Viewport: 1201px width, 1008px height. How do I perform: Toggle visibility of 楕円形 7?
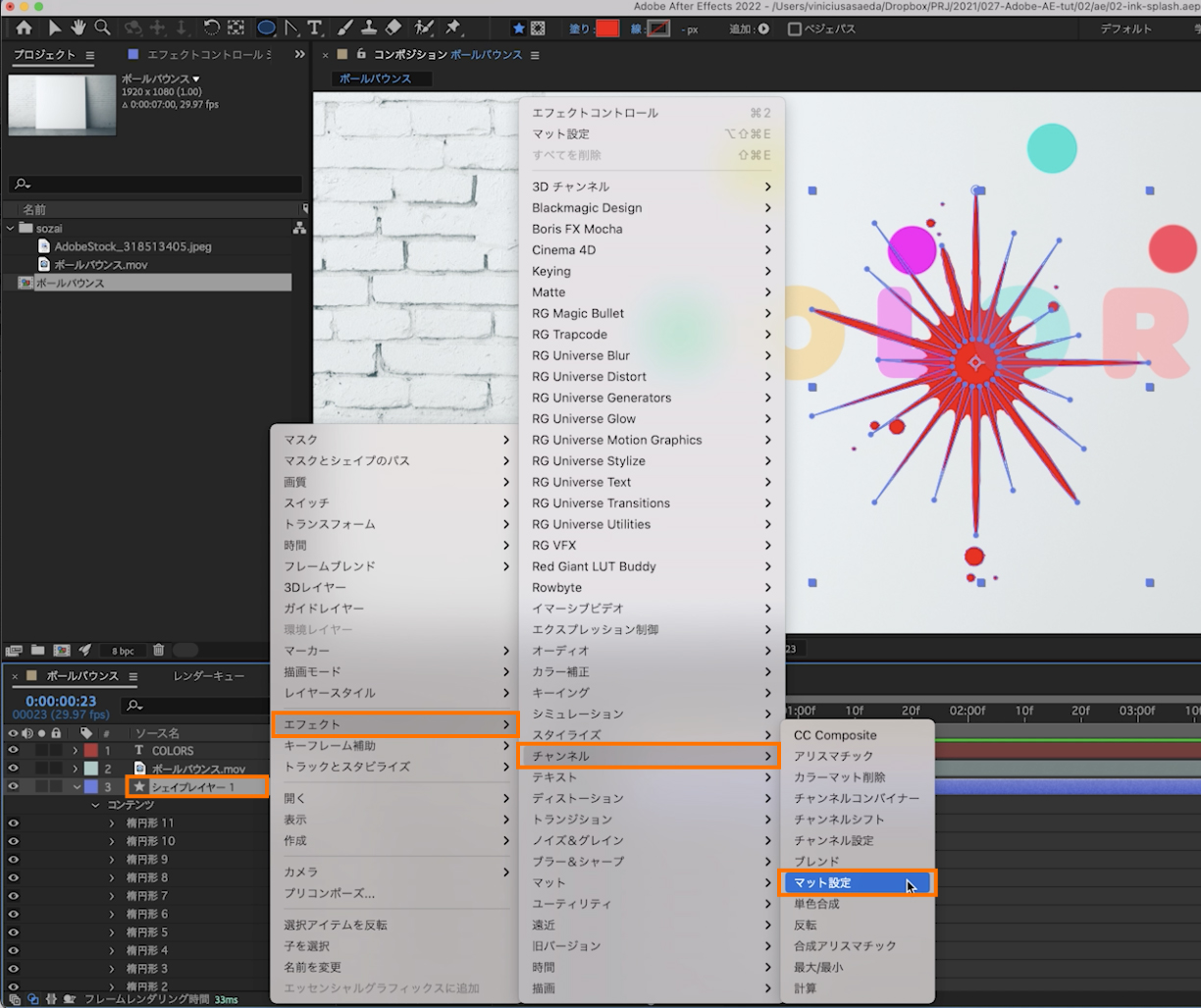point(14,896)
